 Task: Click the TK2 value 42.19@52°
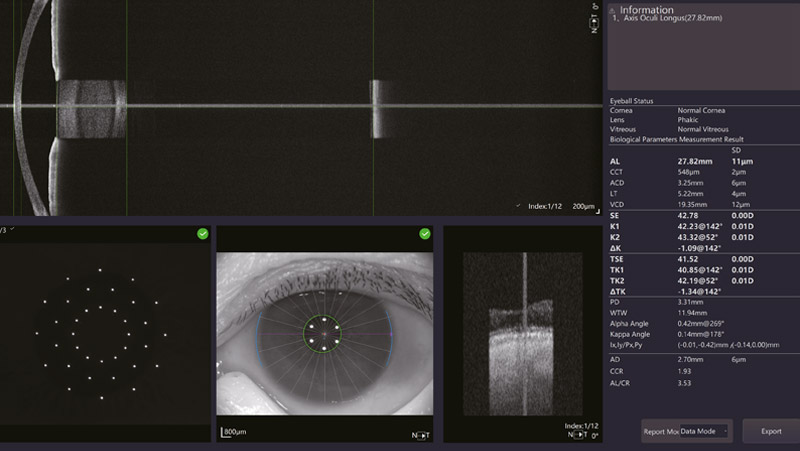(x=697, y=281)
